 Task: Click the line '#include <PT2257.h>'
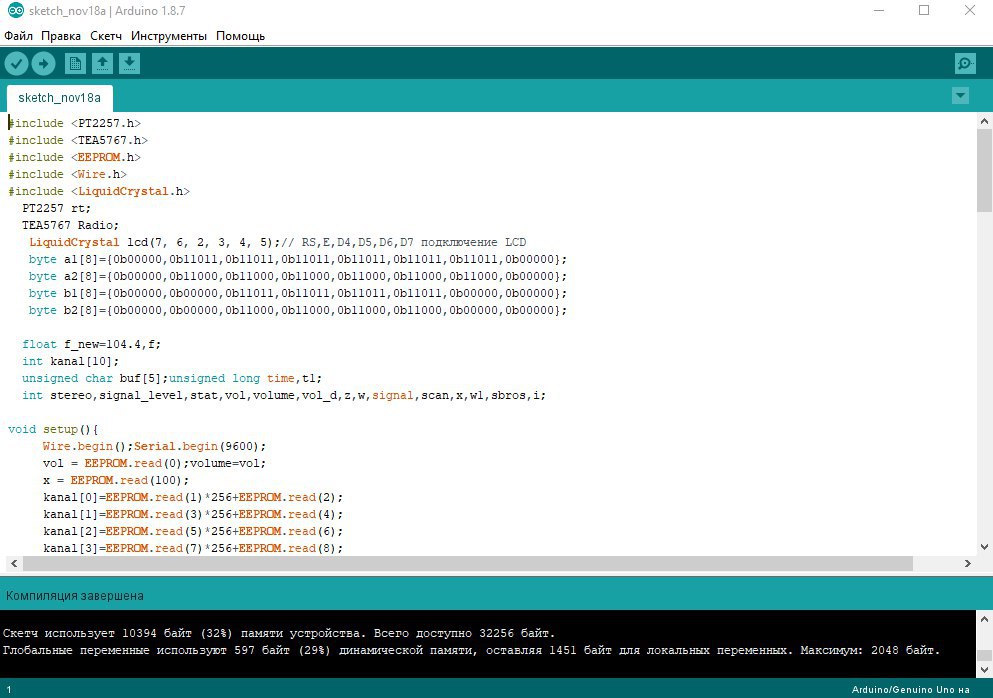[x=74, y=124]
